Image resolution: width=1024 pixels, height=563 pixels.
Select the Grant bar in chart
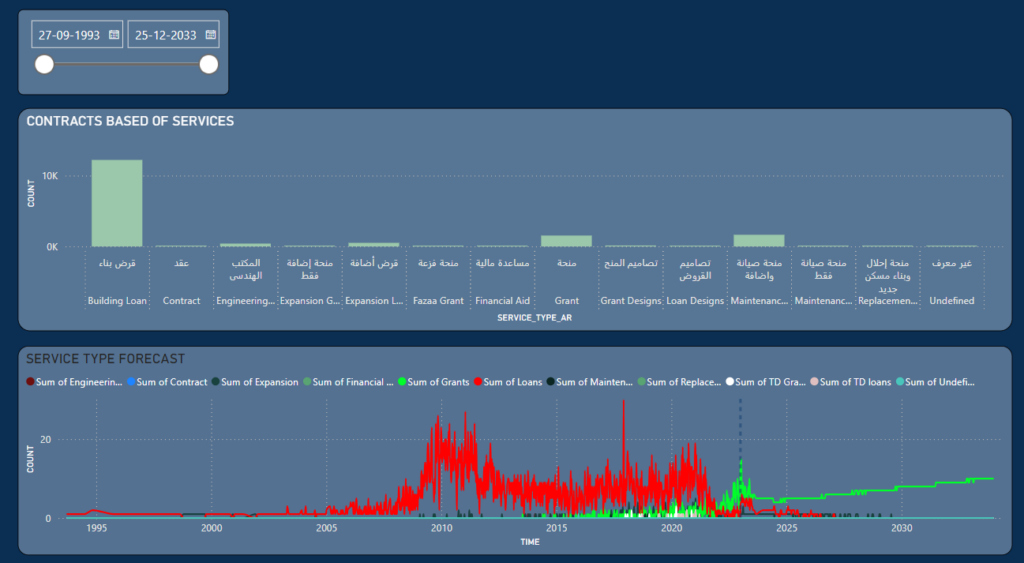pos(566,241)
